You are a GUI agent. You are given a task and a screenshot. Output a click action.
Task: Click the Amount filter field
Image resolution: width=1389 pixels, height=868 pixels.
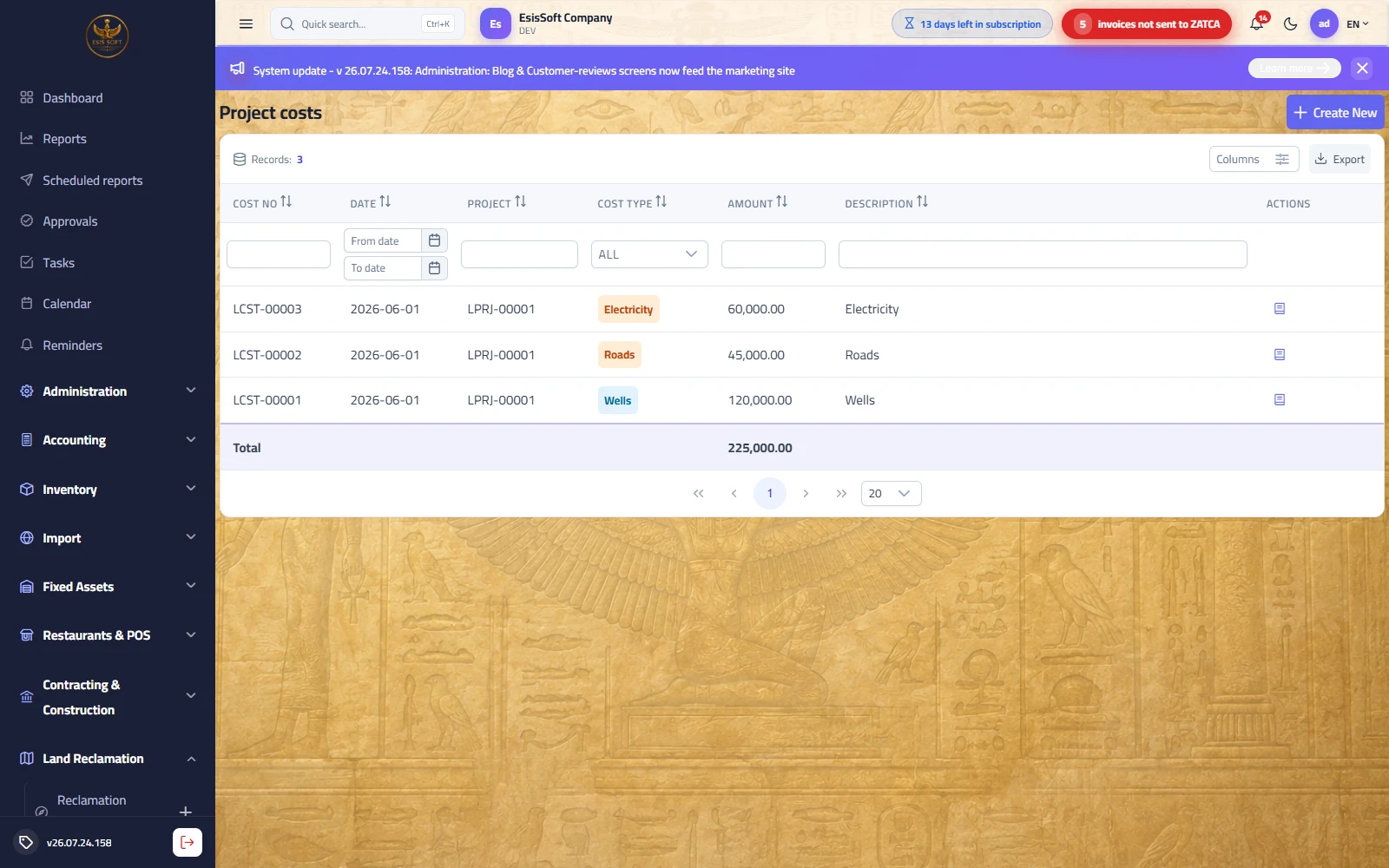tap(773, 254)
